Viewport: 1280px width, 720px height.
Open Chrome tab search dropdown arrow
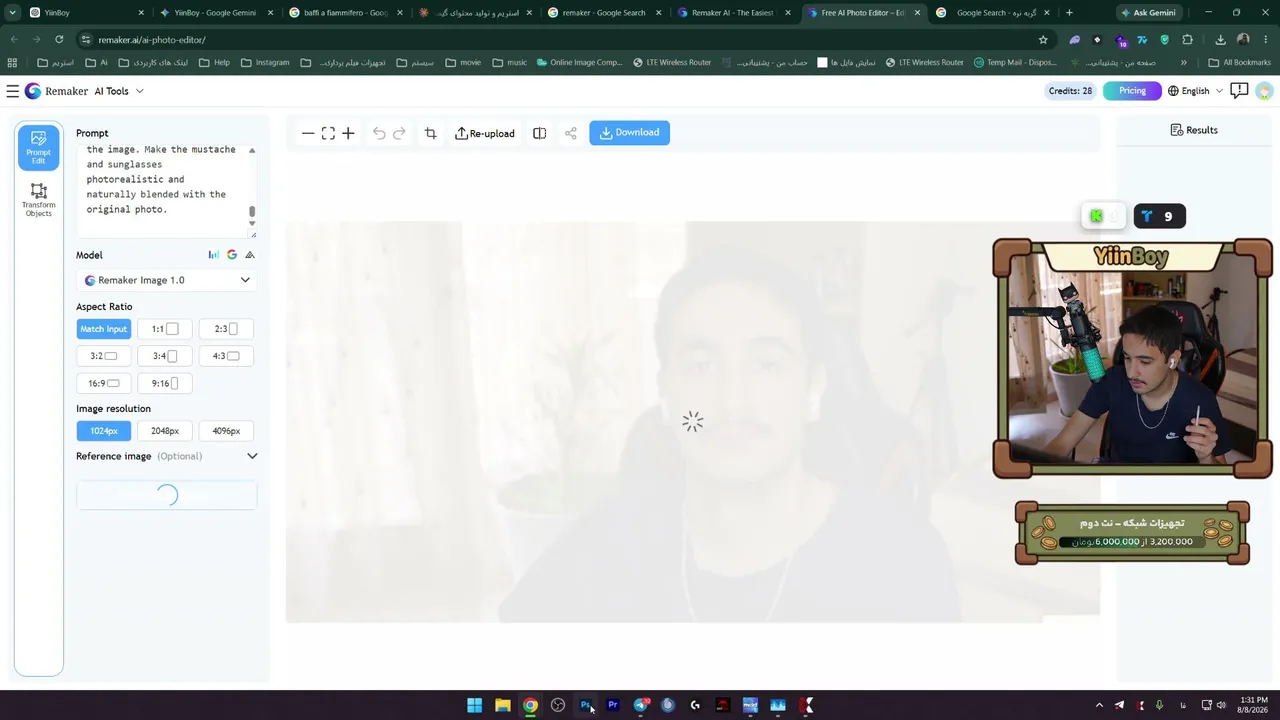[x=12, y=13]
